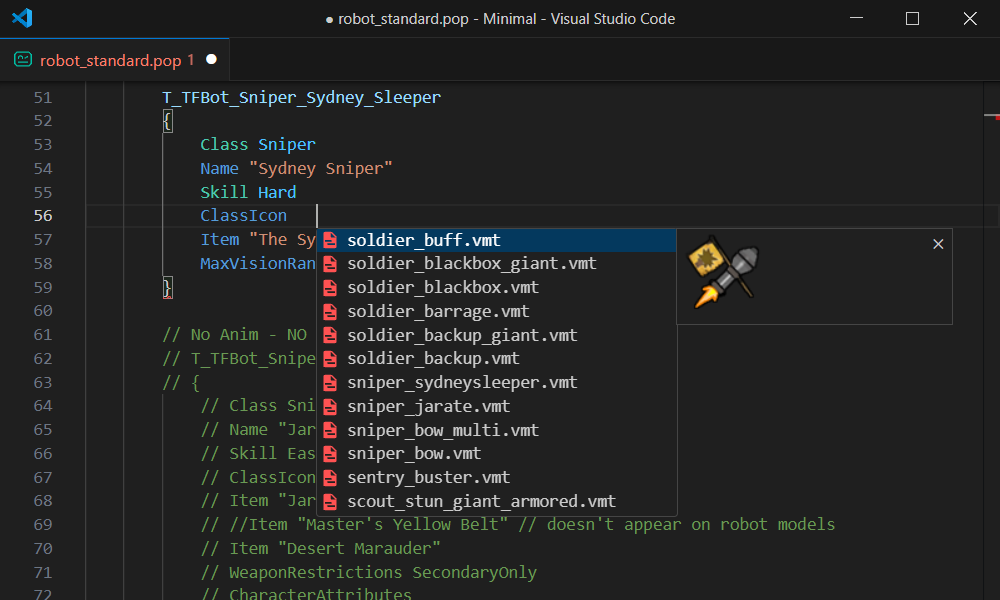Viewport: 1000px width, 600px height.
Task: Choose soldier_barrage.vmt suggestion
Action: 496,312
